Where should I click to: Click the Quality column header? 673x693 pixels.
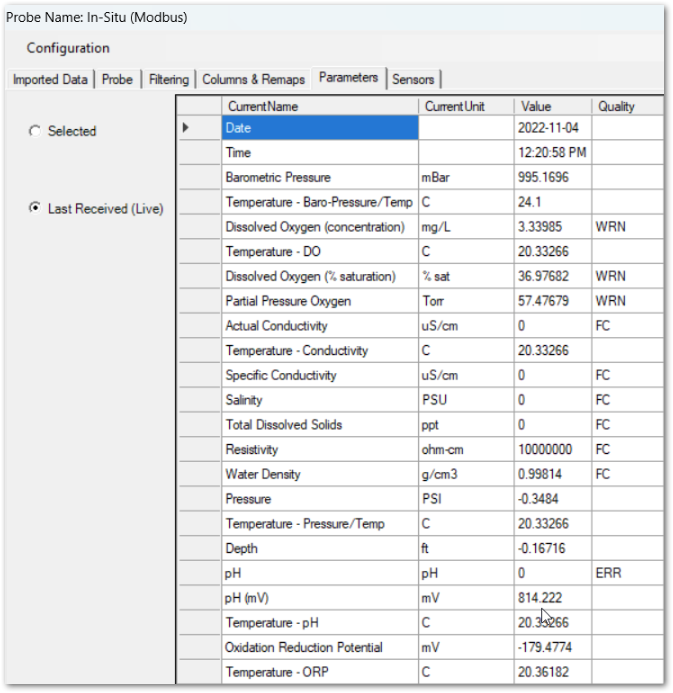tap(627, 106)
